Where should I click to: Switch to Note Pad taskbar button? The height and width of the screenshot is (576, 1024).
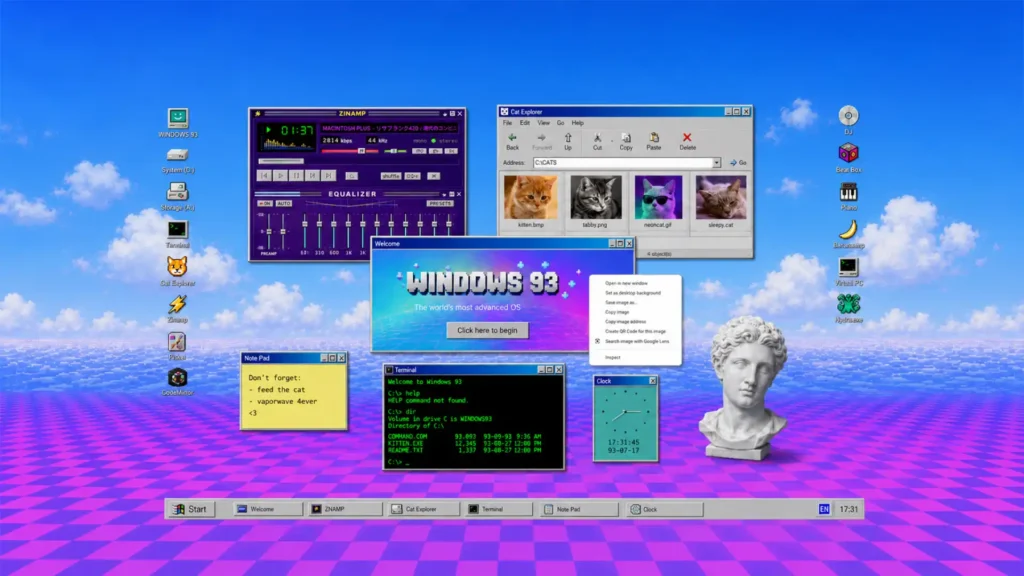tap(579, 509)
